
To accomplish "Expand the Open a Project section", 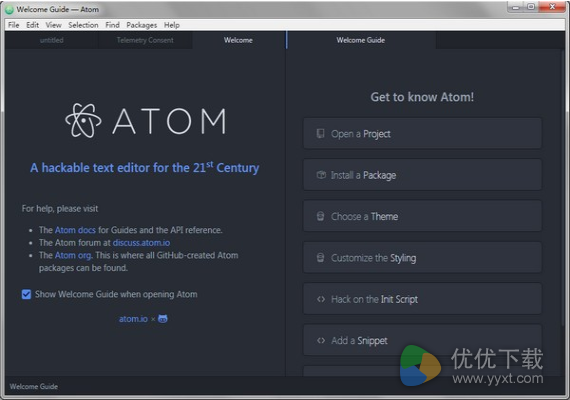I will (422, 133).
